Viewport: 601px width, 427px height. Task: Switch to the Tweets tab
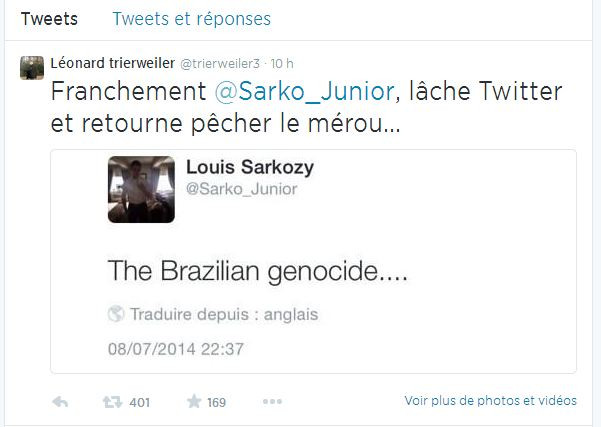[49, 19]
